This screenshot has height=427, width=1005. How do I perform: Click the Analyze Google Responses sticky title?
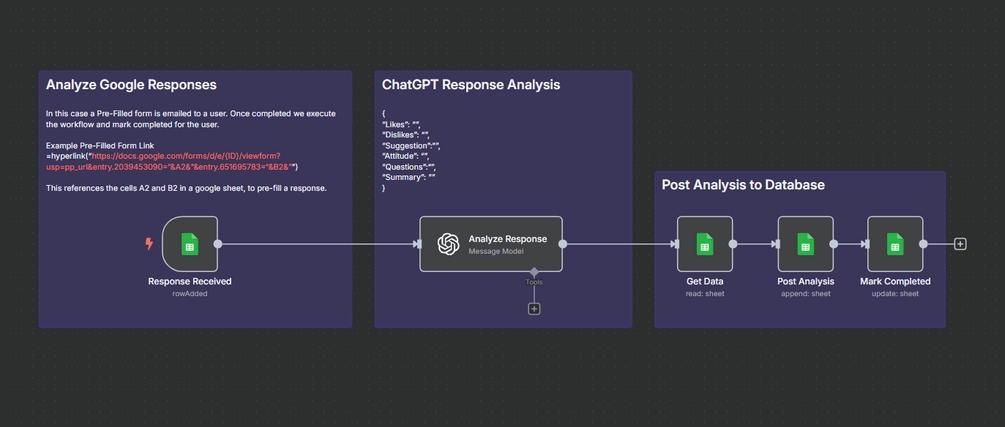[131, 85]
